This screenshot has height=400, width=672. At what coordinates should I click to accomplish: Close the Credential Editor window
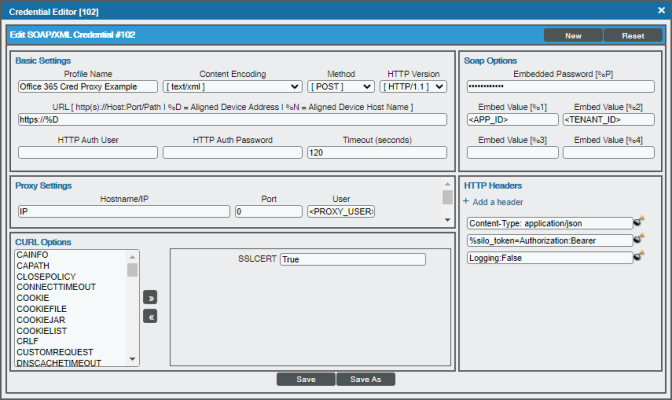pyautogui.click(x=661, y=10)
